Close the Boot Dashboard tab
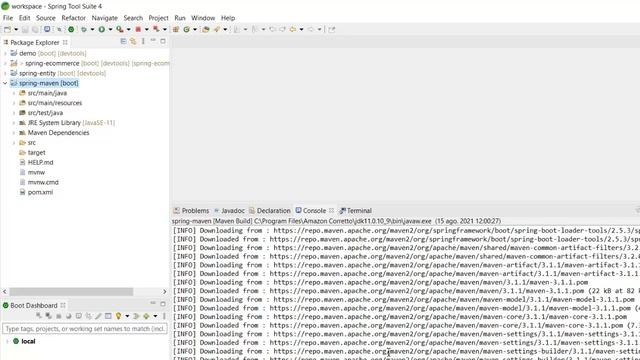 tap(63, 305)
